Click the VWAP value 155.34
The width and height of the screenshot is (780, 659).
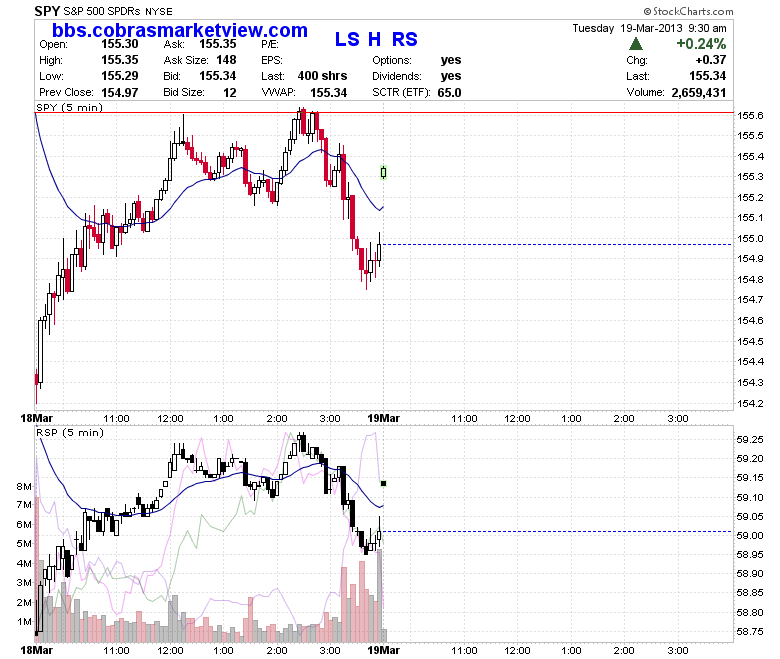point(328,93)
